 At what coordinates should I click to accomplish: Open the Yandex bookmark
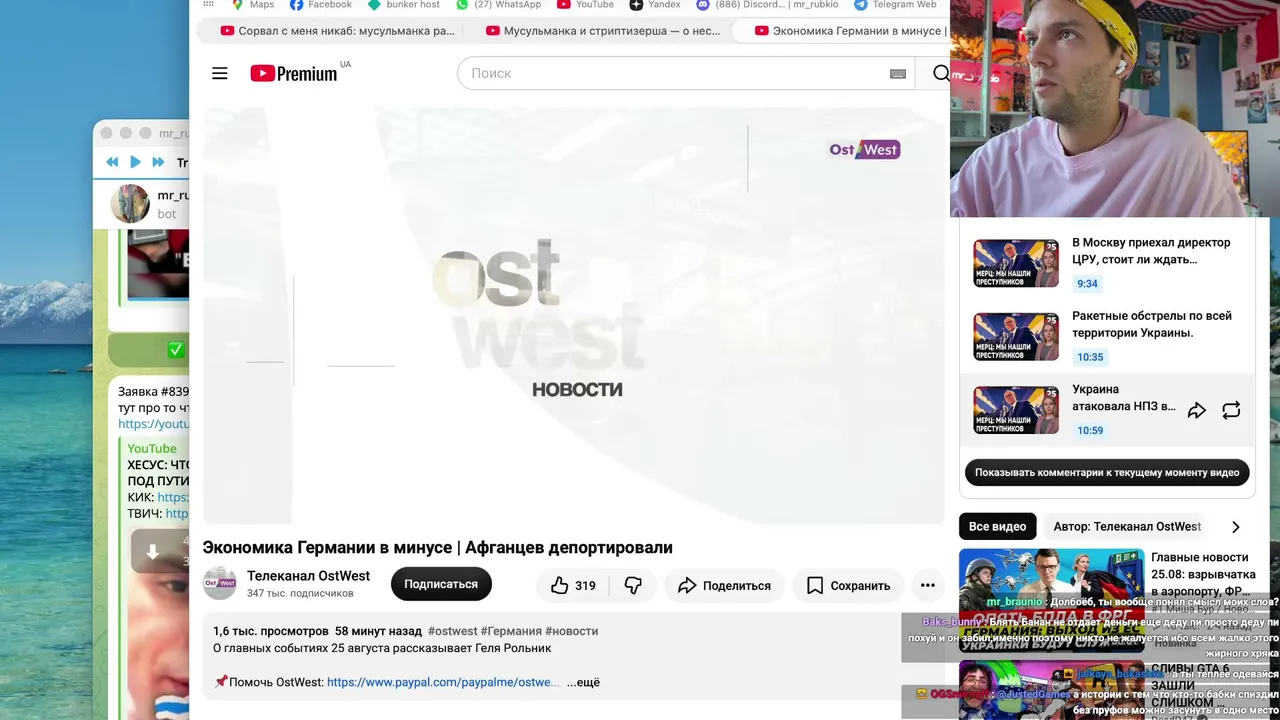click(x=655, y=5)
